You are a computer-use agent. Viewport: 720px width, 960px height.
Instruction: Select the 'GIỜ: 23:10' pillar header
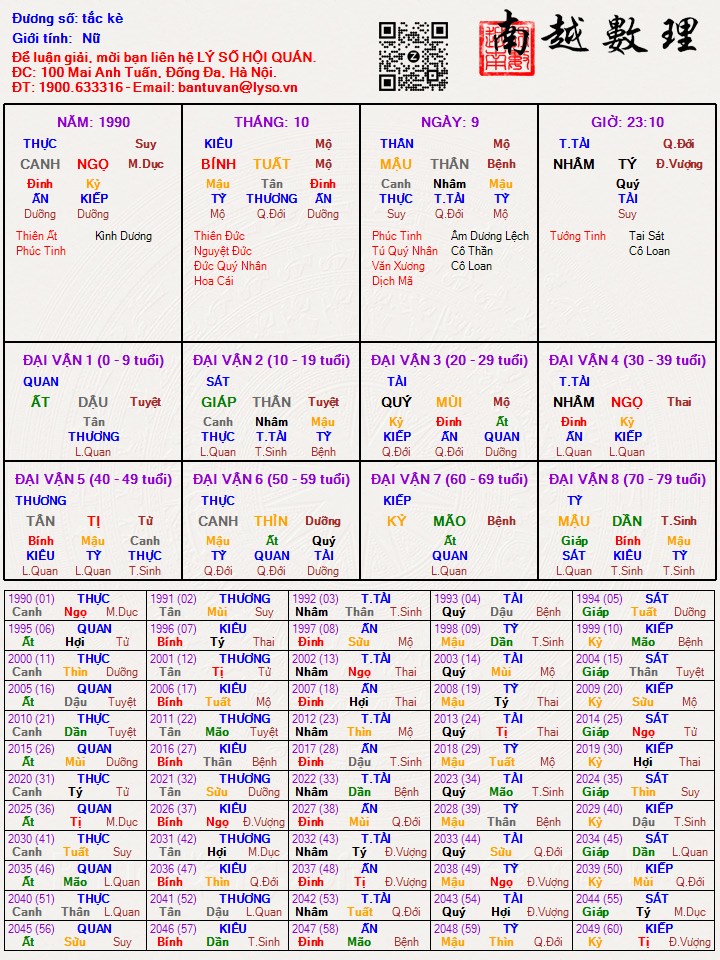(x=628, y=122)
